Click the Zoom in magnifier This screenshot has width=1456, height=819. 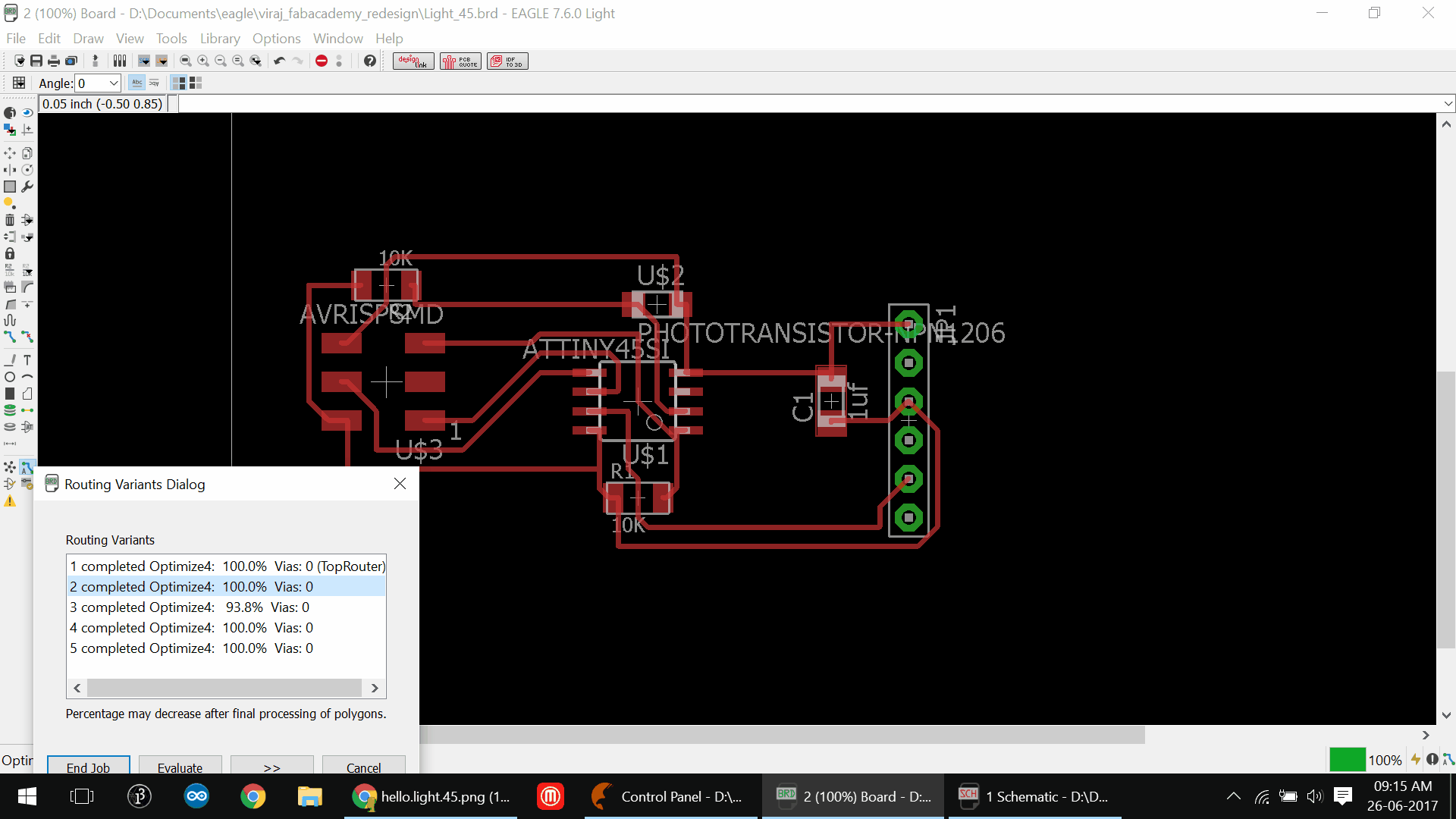point(203,61)
